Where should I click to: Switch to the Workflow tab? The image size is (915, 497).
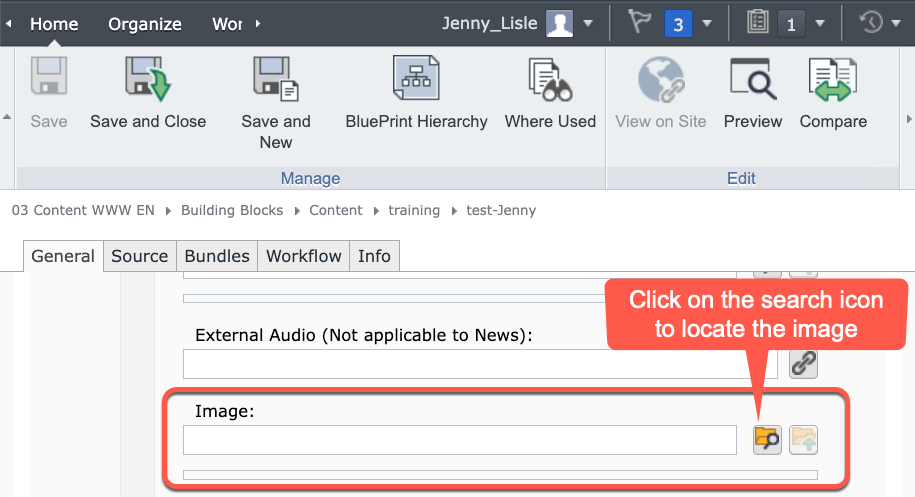(303, 256)
